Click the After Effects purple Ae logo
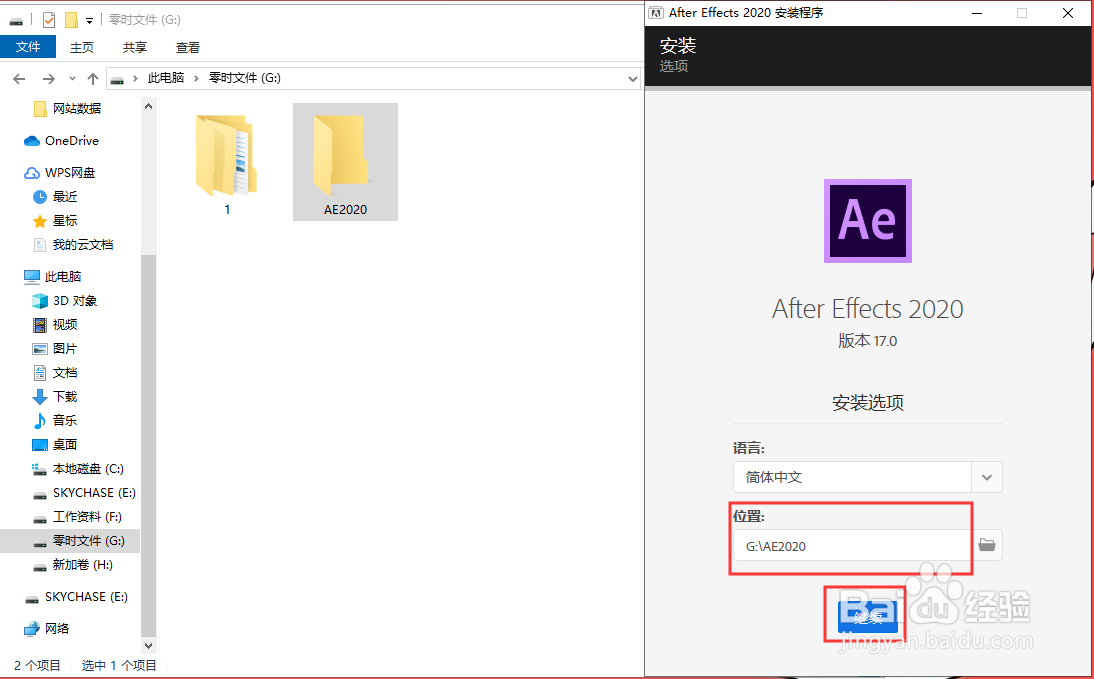 (866, 221)
